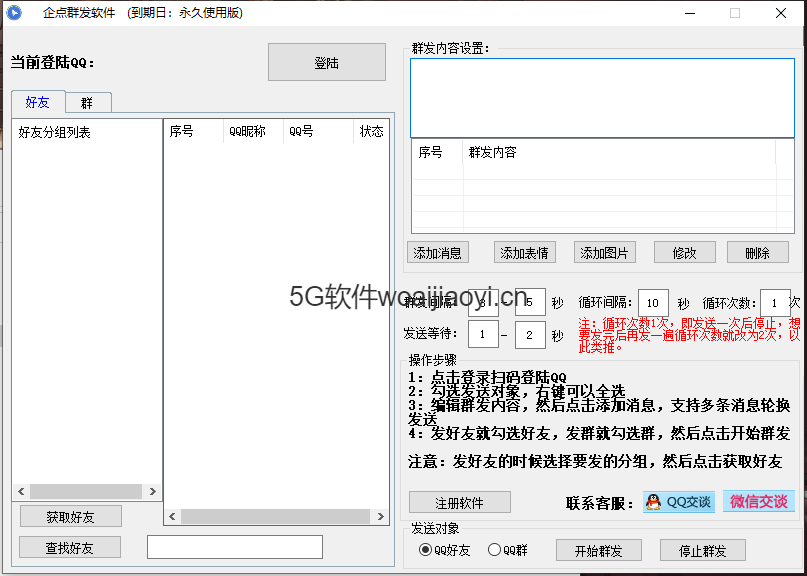Focus the 发送等待 minimum field showing 1
807x576 pixels.
[x=483, y=335]
